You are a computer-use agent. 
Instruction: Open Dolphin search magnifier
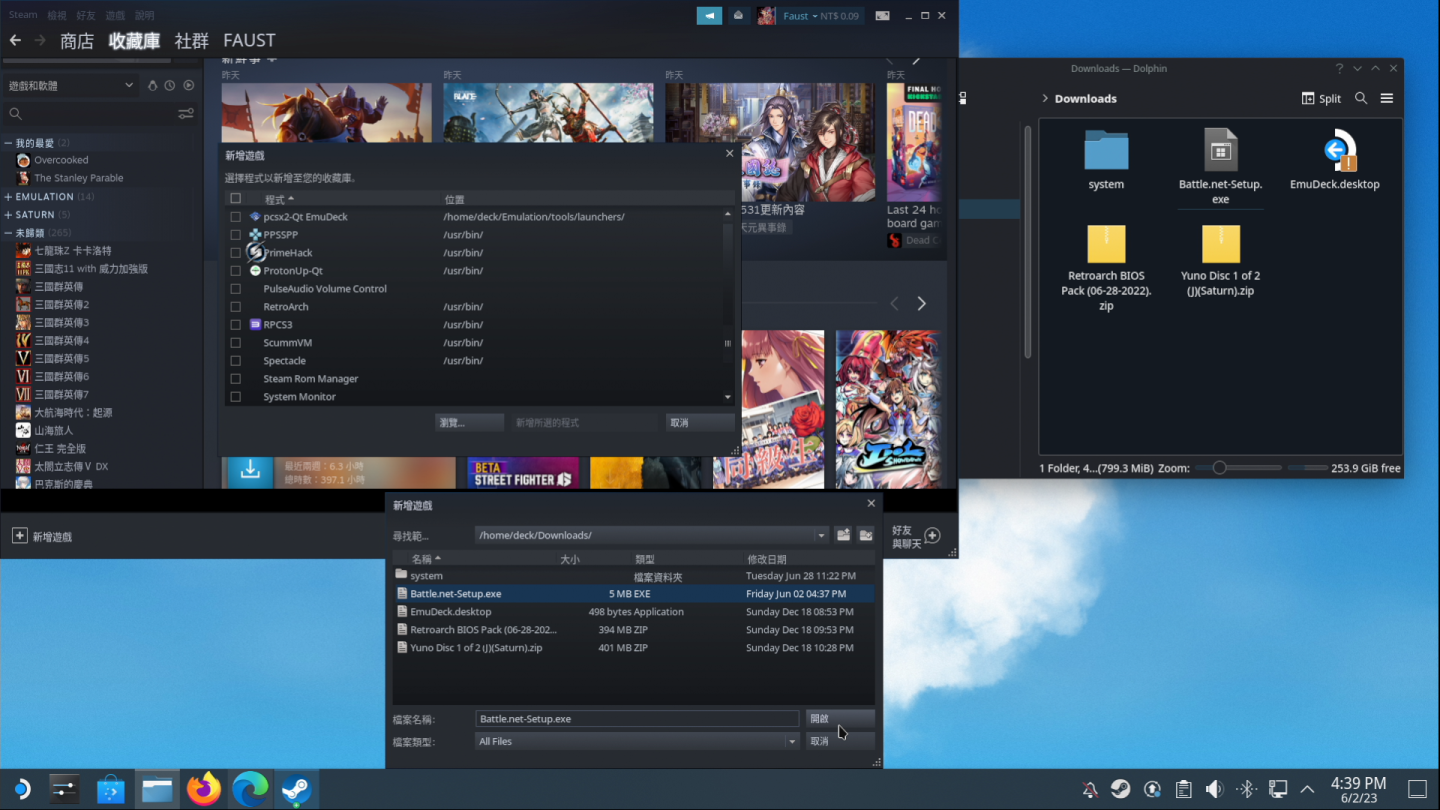click(x=1361, y=98)
